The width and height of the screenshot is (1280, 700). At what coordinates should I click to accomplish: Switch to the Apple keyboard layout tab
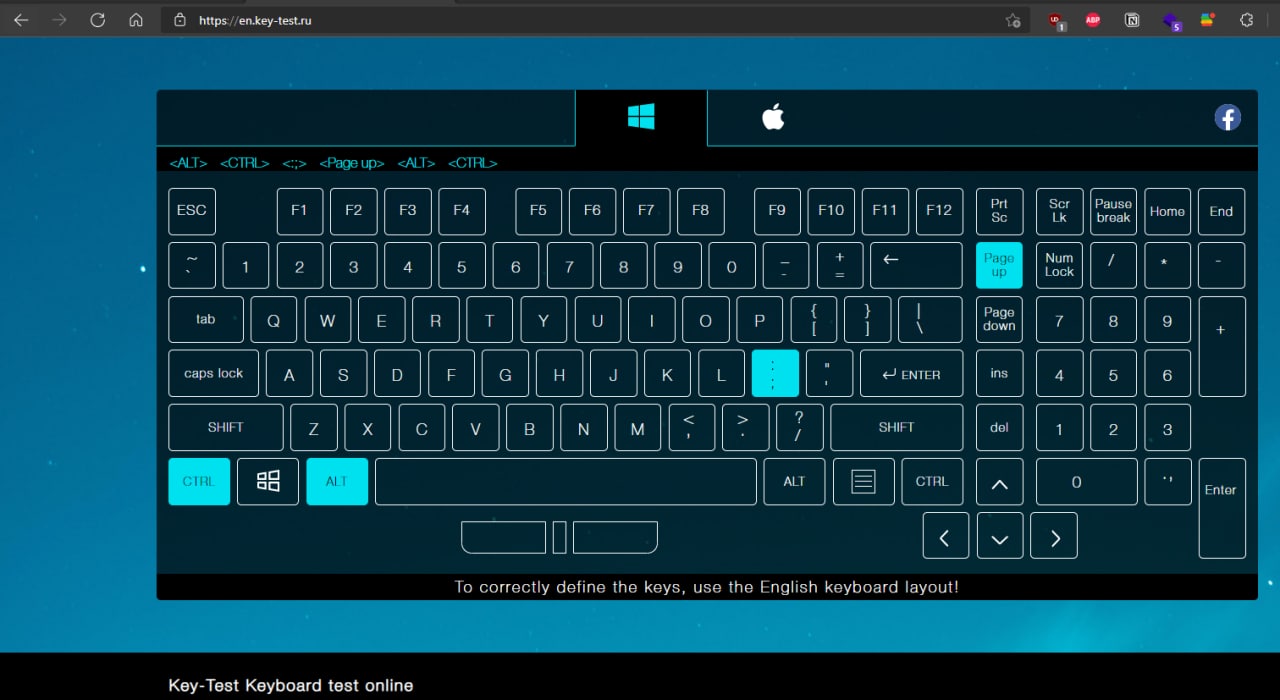click(x=773, y=117)
